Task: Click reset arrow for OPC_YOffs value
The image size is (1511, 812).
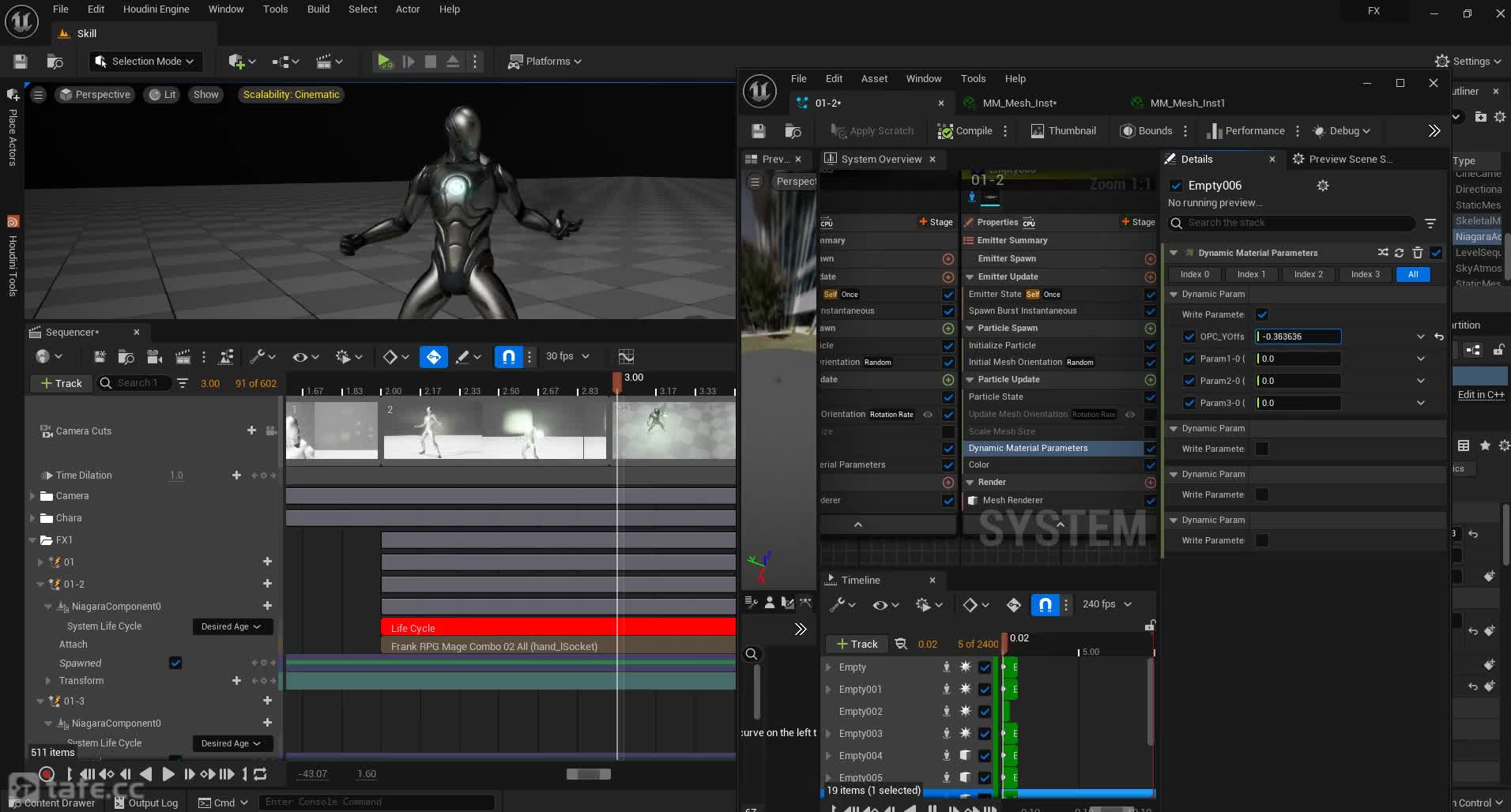Action: (1438, 336)
